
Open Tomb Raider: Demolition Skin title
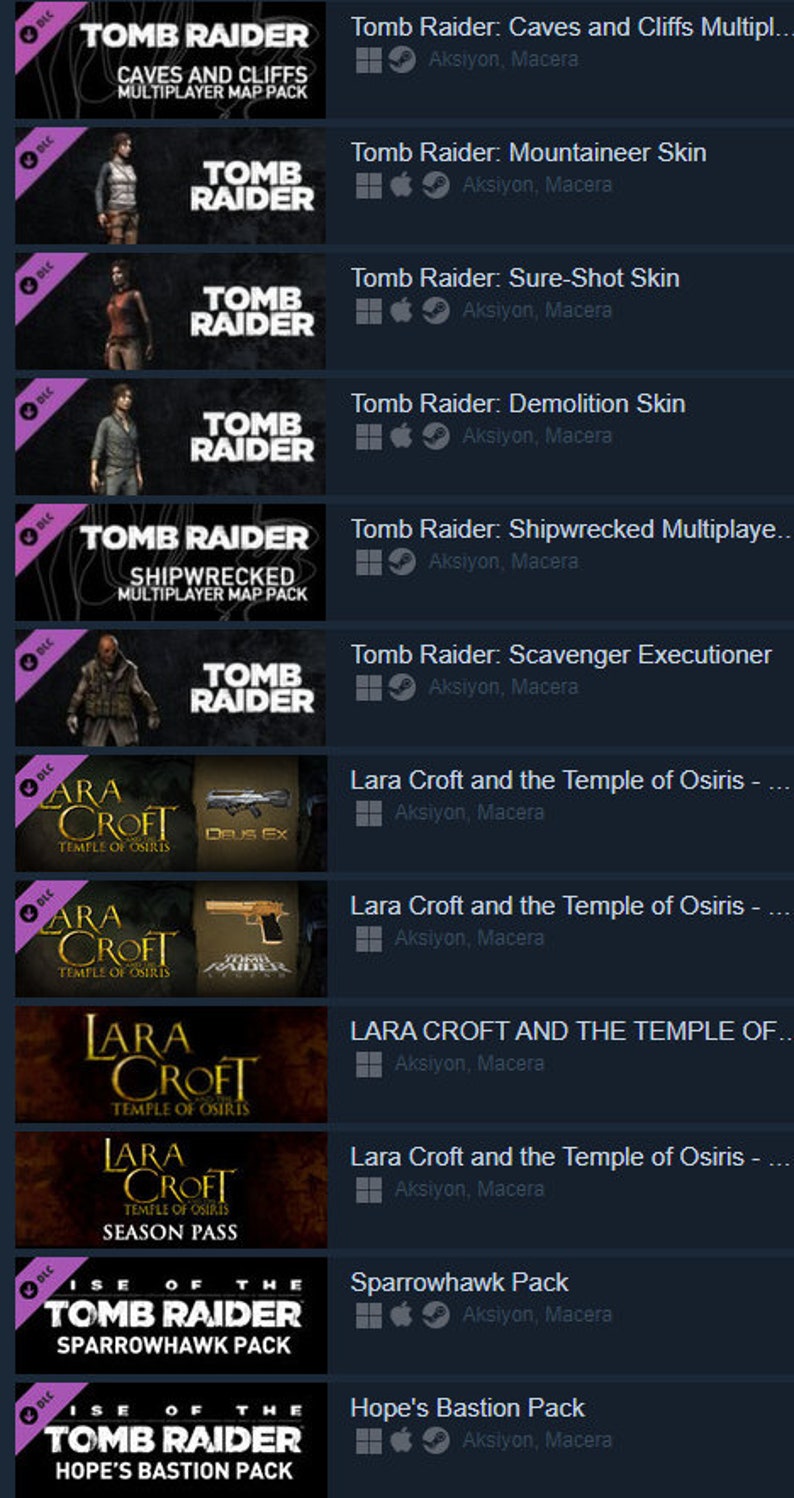[518, 404]
